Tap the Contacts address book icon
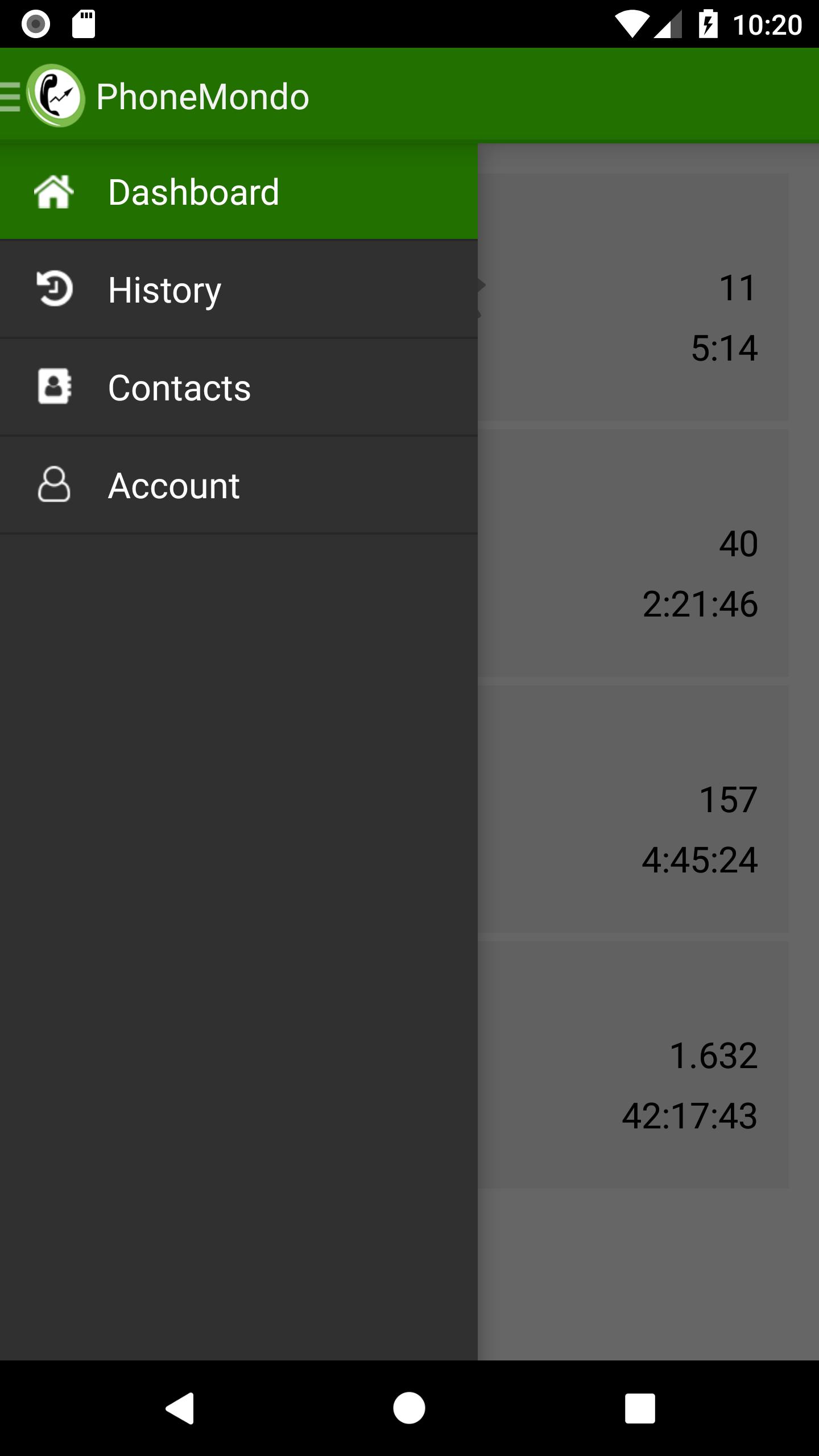The height and width of the screenshot is (1456, 819). [54, 387]
